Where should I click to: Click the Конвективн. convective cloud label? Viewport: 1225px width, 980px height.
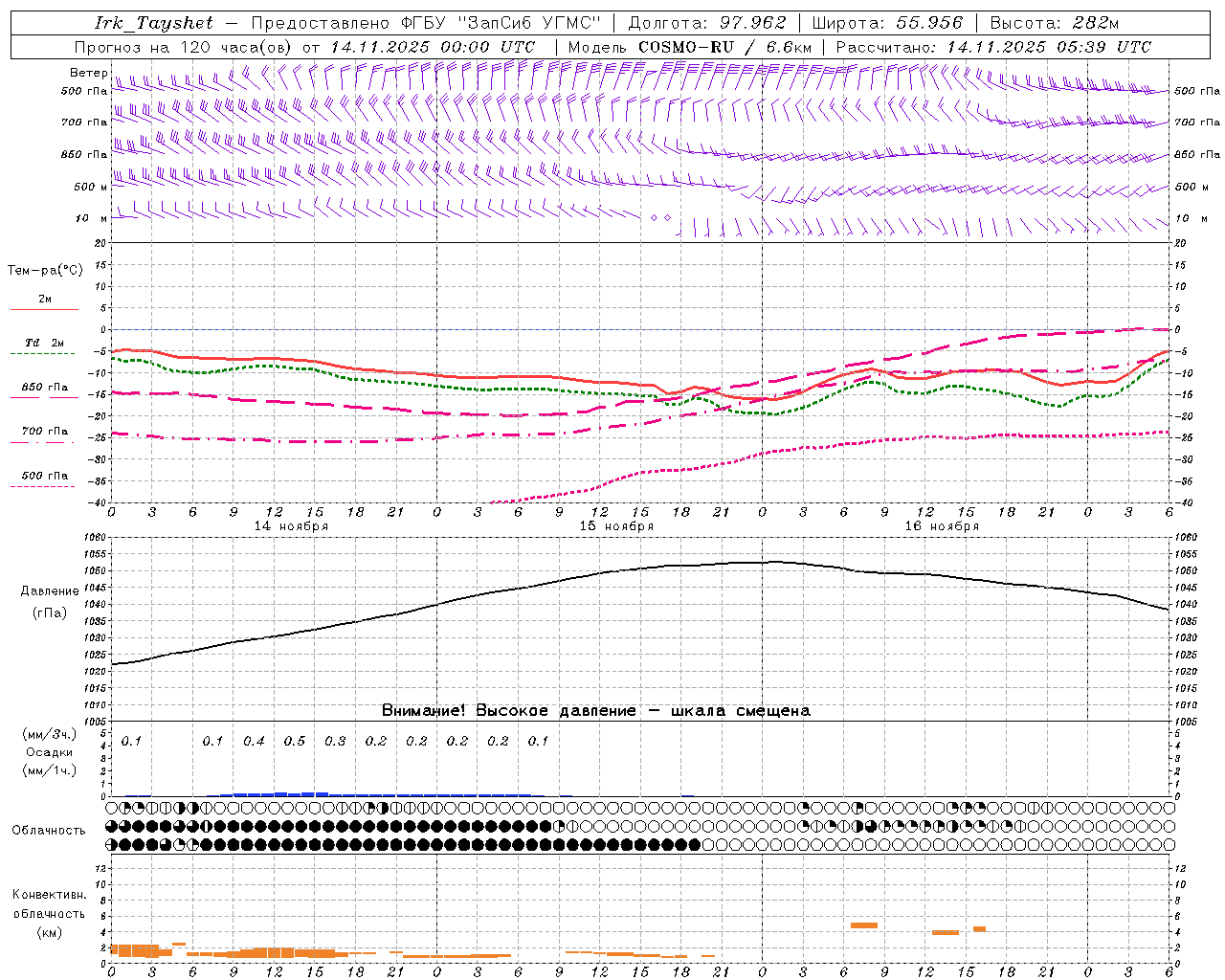50,895
